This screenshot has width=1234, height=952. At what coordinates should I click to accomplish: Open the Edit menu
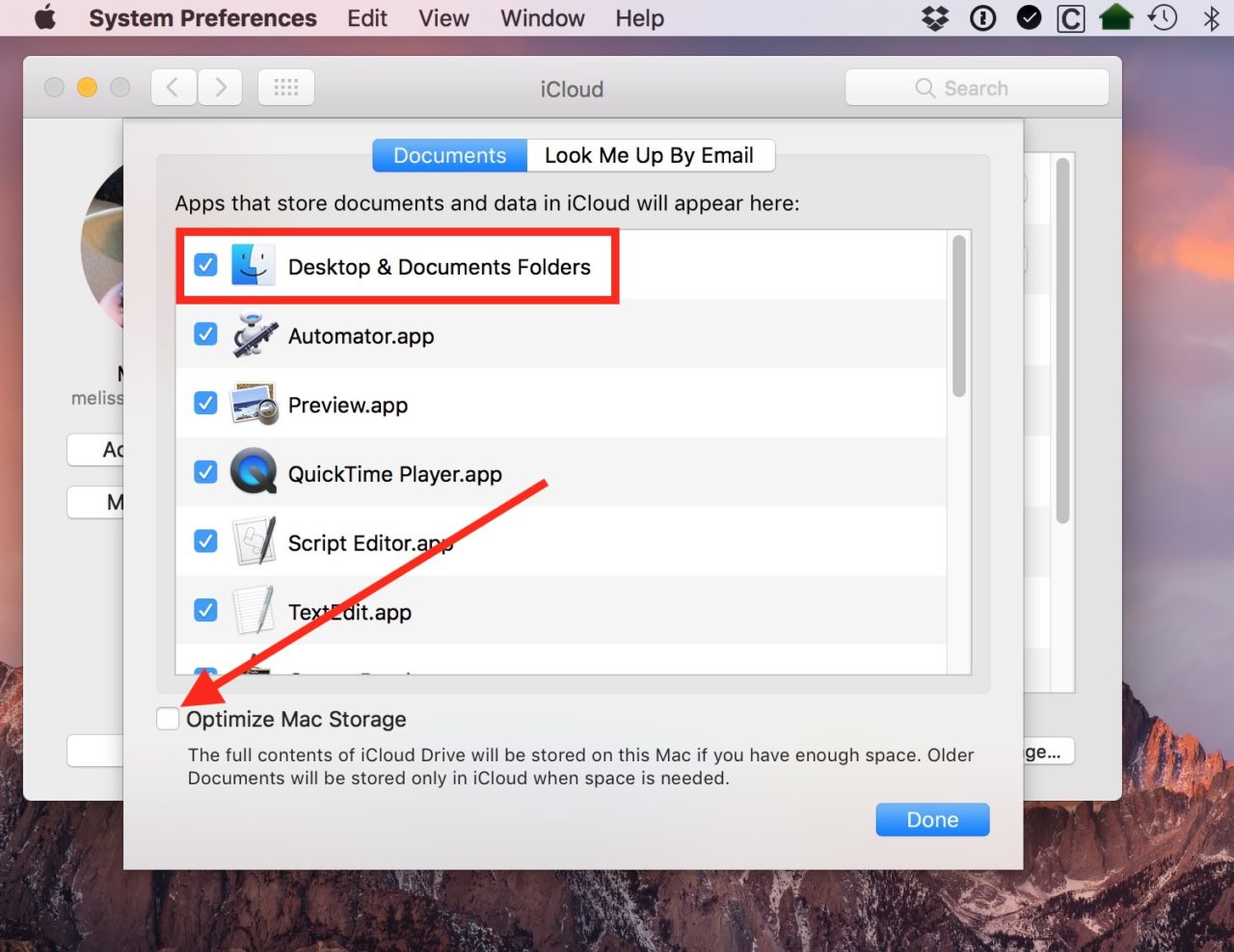click(x=367, y=18)
